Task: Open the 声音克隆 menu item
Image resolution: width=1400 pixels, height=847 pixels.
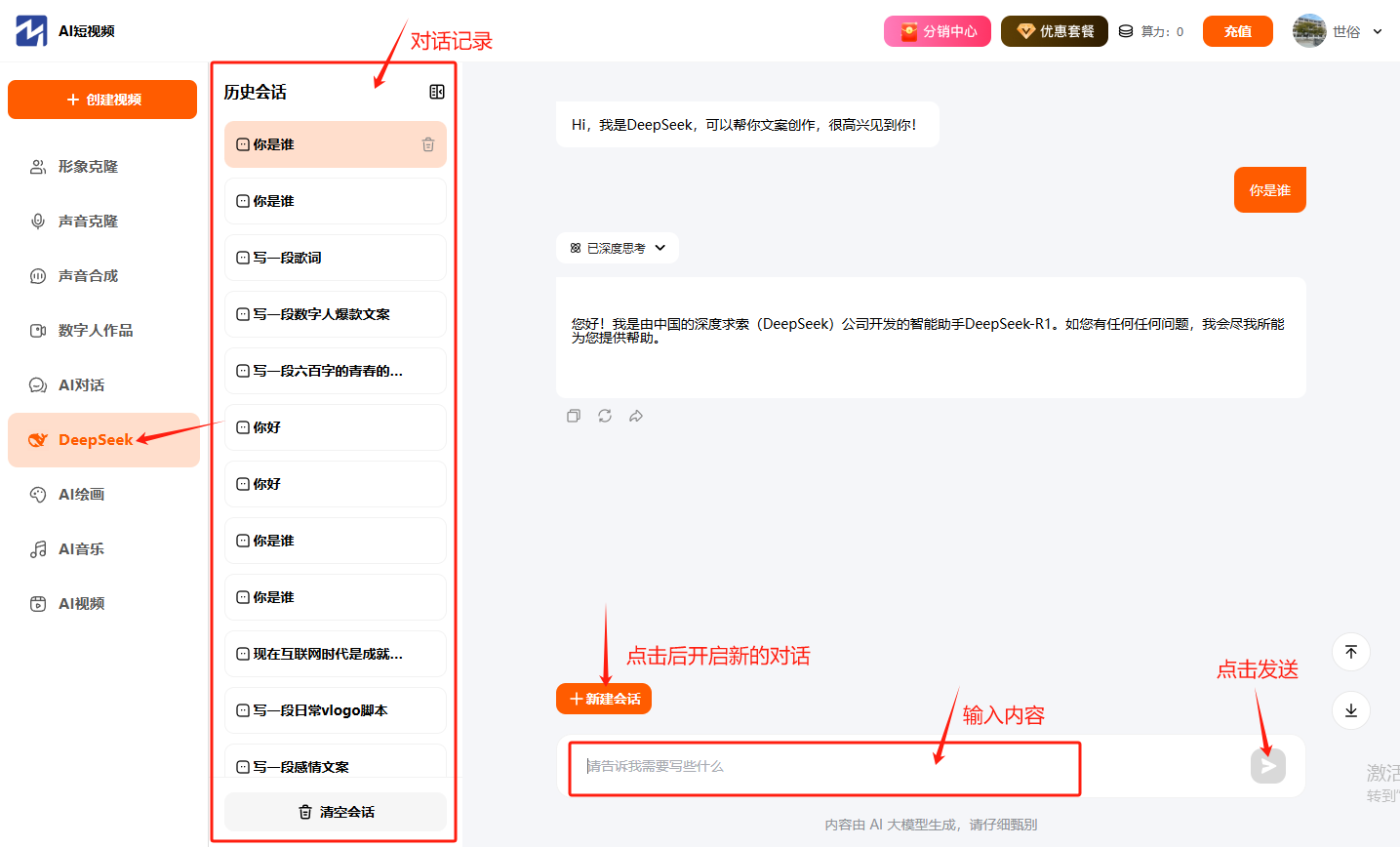Action: pyautogui.click(x=103, y=222)
